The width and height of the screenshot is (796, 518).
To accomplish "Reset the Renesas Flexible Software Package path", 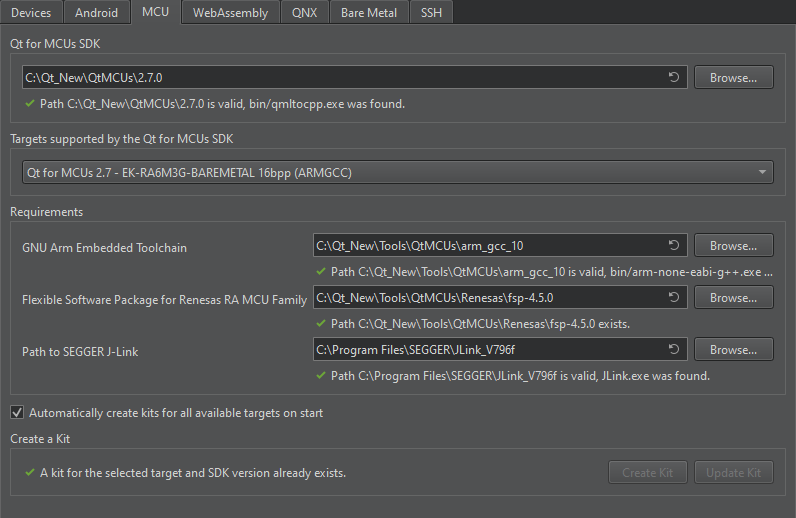I will (x=674, y=298).
